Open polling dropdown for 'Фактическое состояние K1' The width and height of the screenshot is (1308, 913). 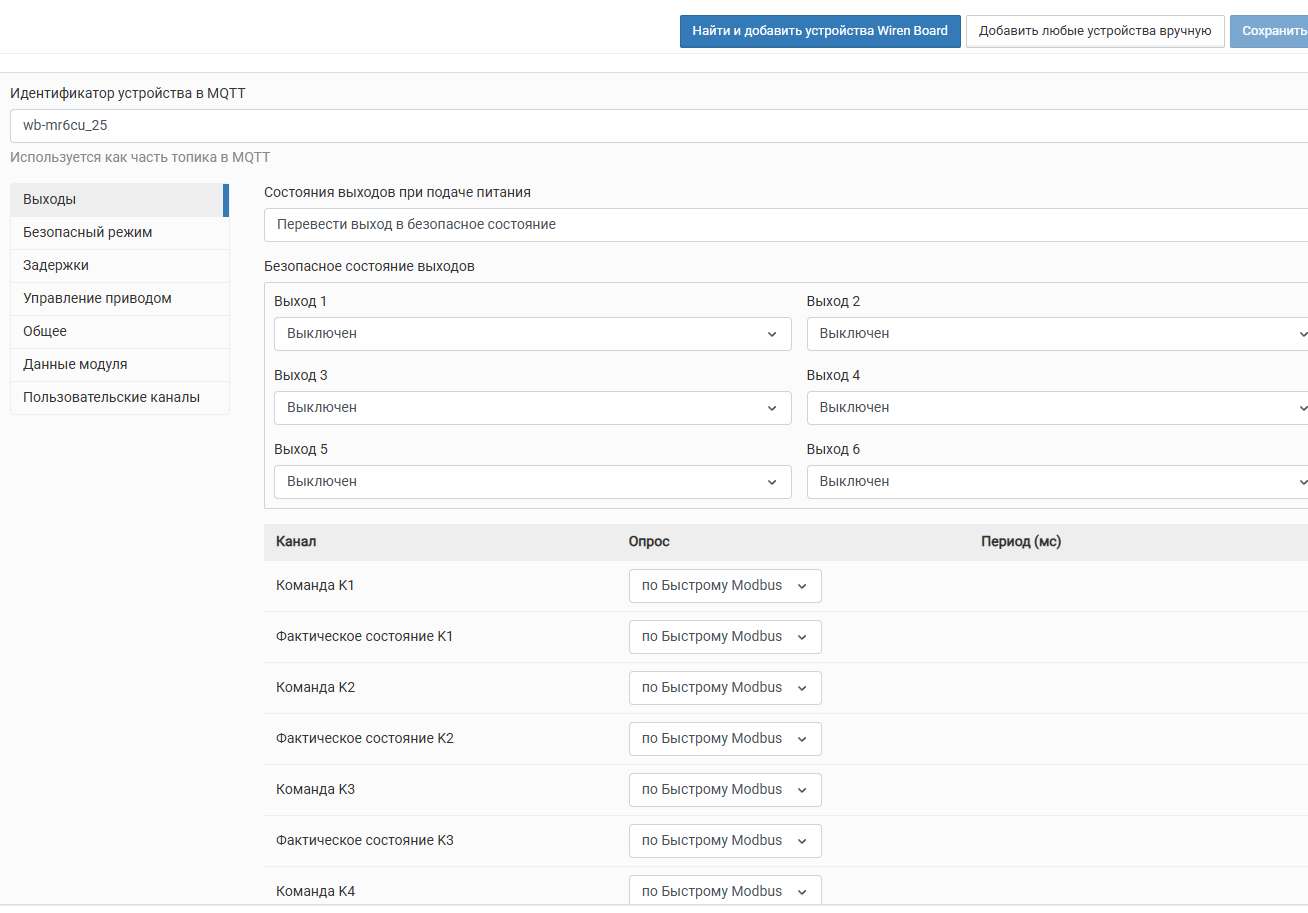click(724, 637)
